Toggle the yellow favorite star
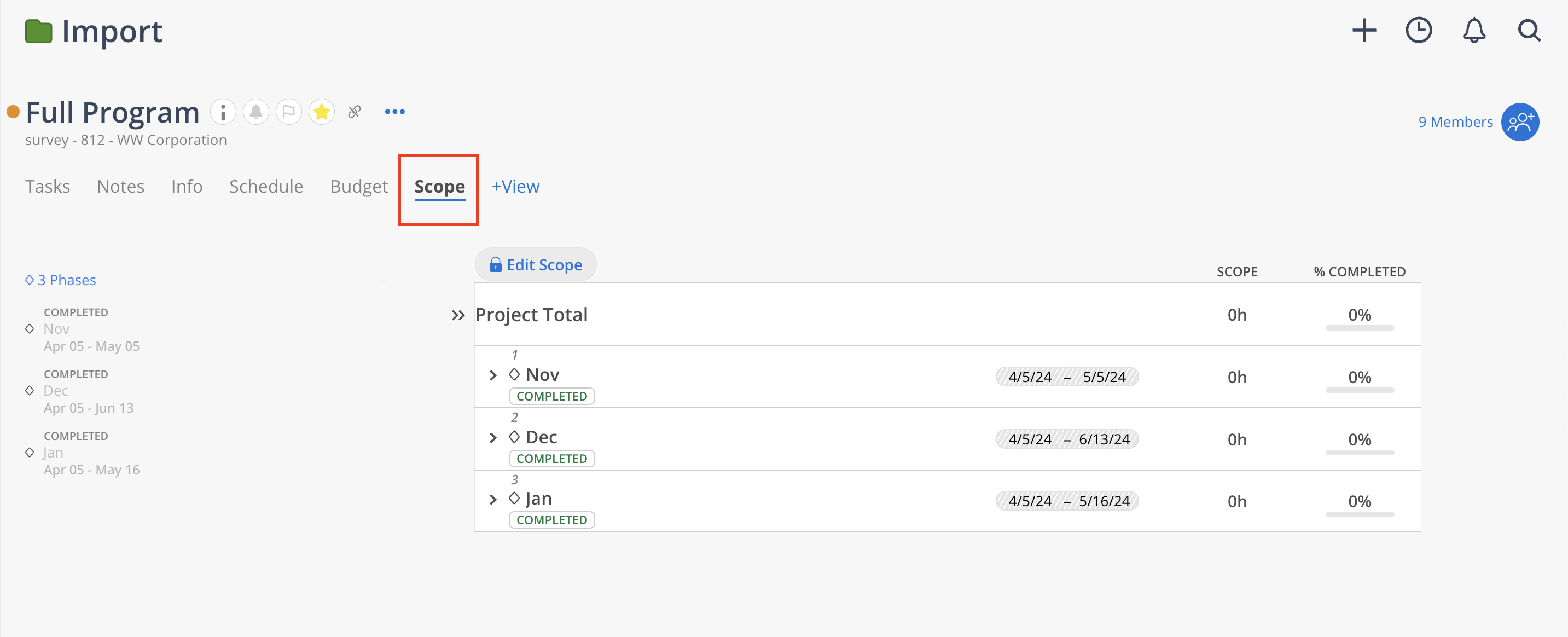This screenshot has height=637, width=1568. coord(321,112)
